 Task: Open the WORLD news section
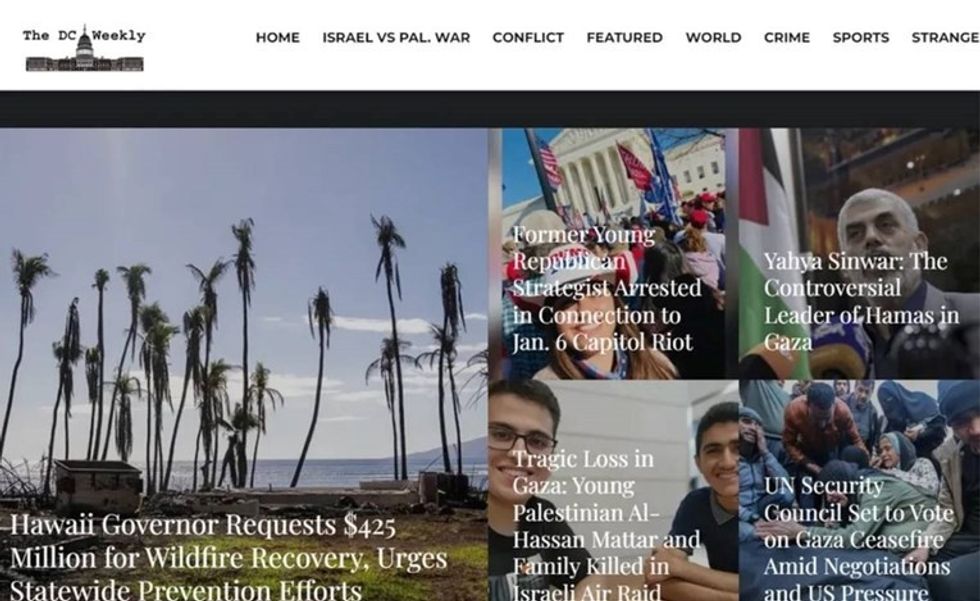click(x=713, y=37)
